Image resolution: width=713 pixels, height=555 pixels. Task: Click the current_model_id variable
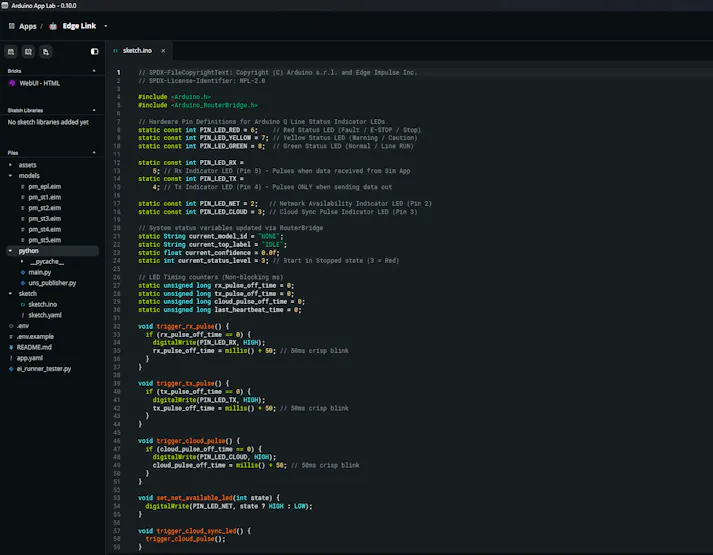(x=218, y=236)
